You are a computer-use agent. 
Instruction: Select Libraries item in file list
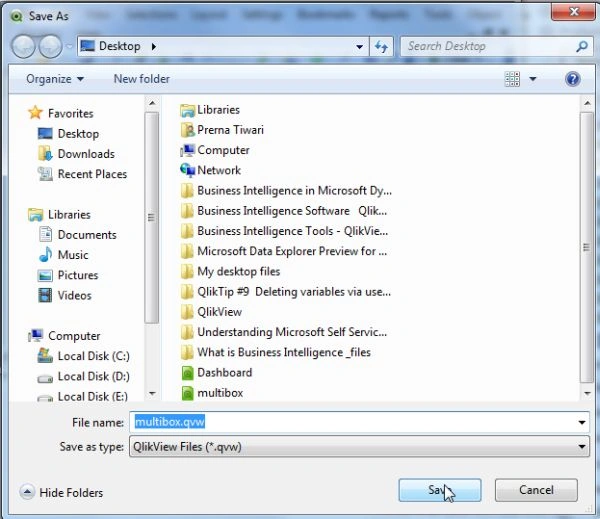point(210,110)
